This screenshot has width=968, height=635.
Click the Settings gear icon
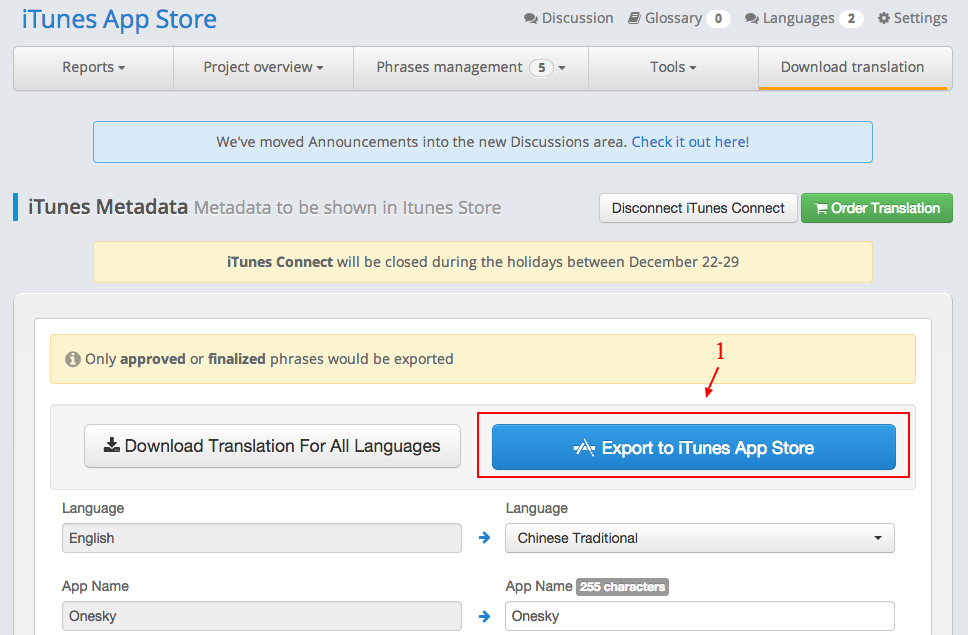pos(884,19)
